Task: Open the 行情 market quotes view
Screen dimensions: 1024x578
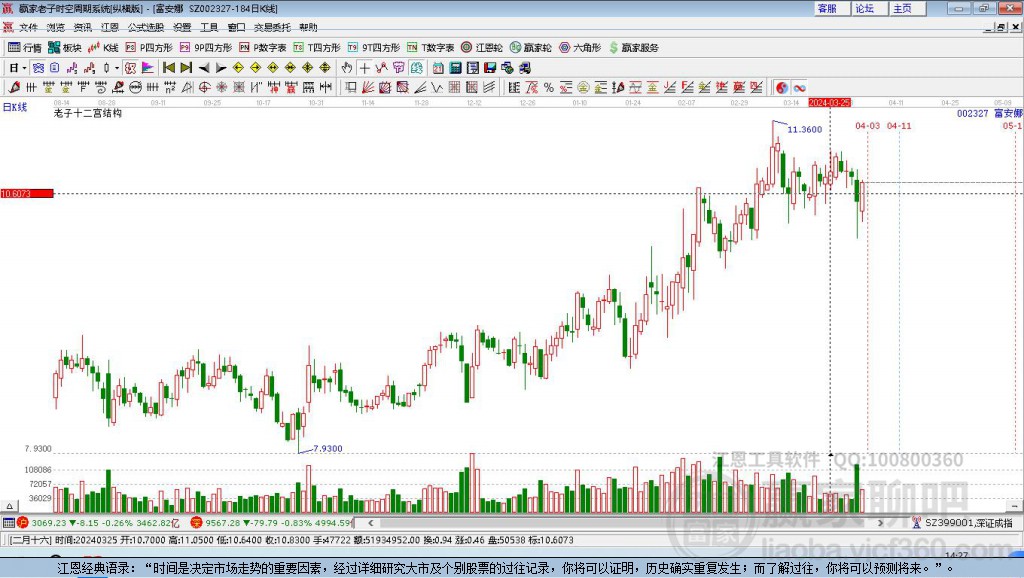Action: [x=24, y=48]
